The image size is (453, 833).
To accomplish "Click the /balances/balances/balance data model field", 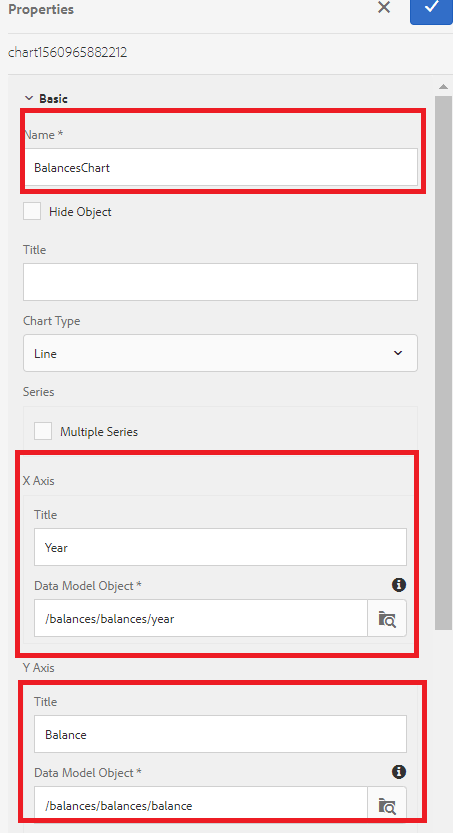I will pos(201,805).
